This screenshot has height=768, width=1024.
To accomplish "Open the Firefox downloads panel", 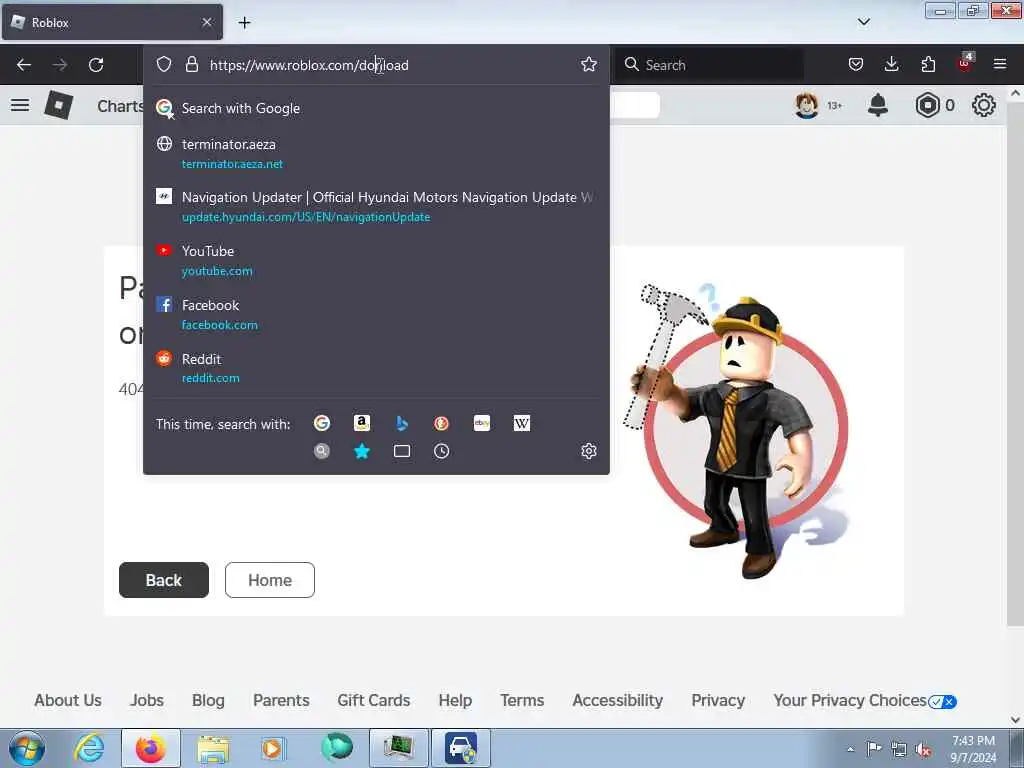I will [x=891, y=64].
